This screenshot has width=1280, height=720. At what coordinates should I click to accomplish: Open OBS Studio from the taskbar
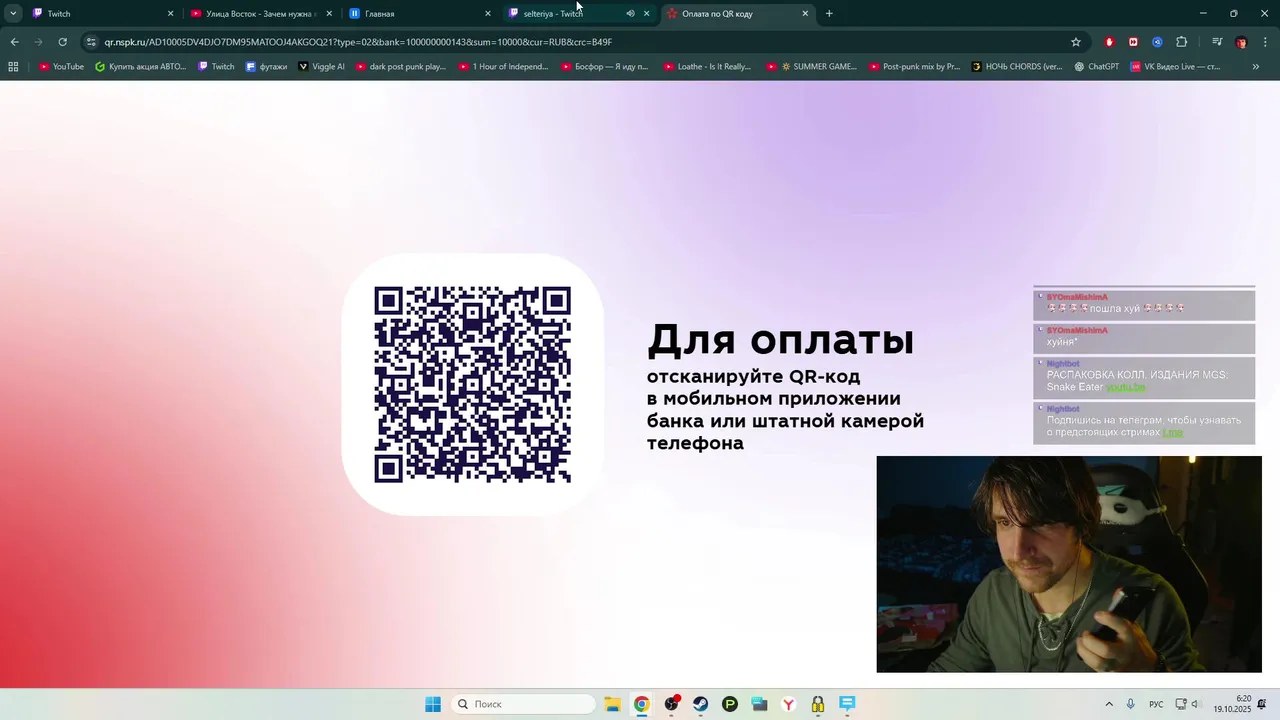pyautogui.click(x=671, y=704)
